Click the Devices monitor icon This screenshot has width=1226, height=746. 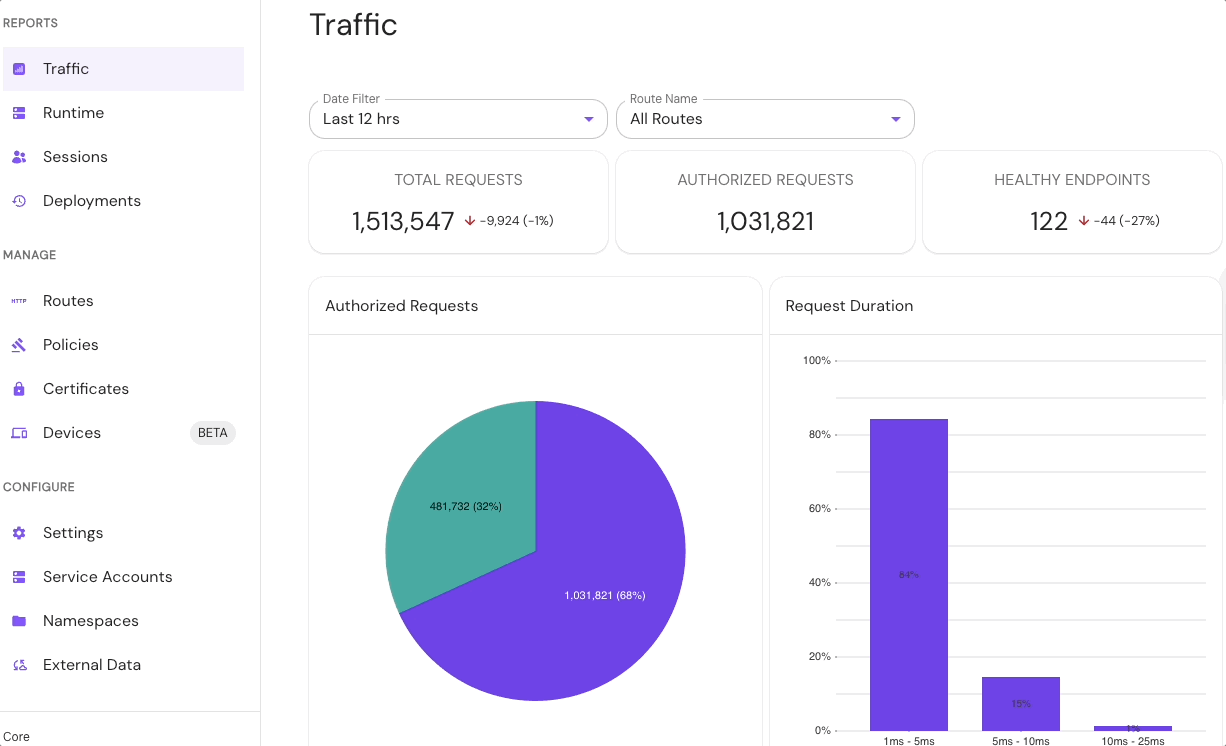[x=20, y=432]
